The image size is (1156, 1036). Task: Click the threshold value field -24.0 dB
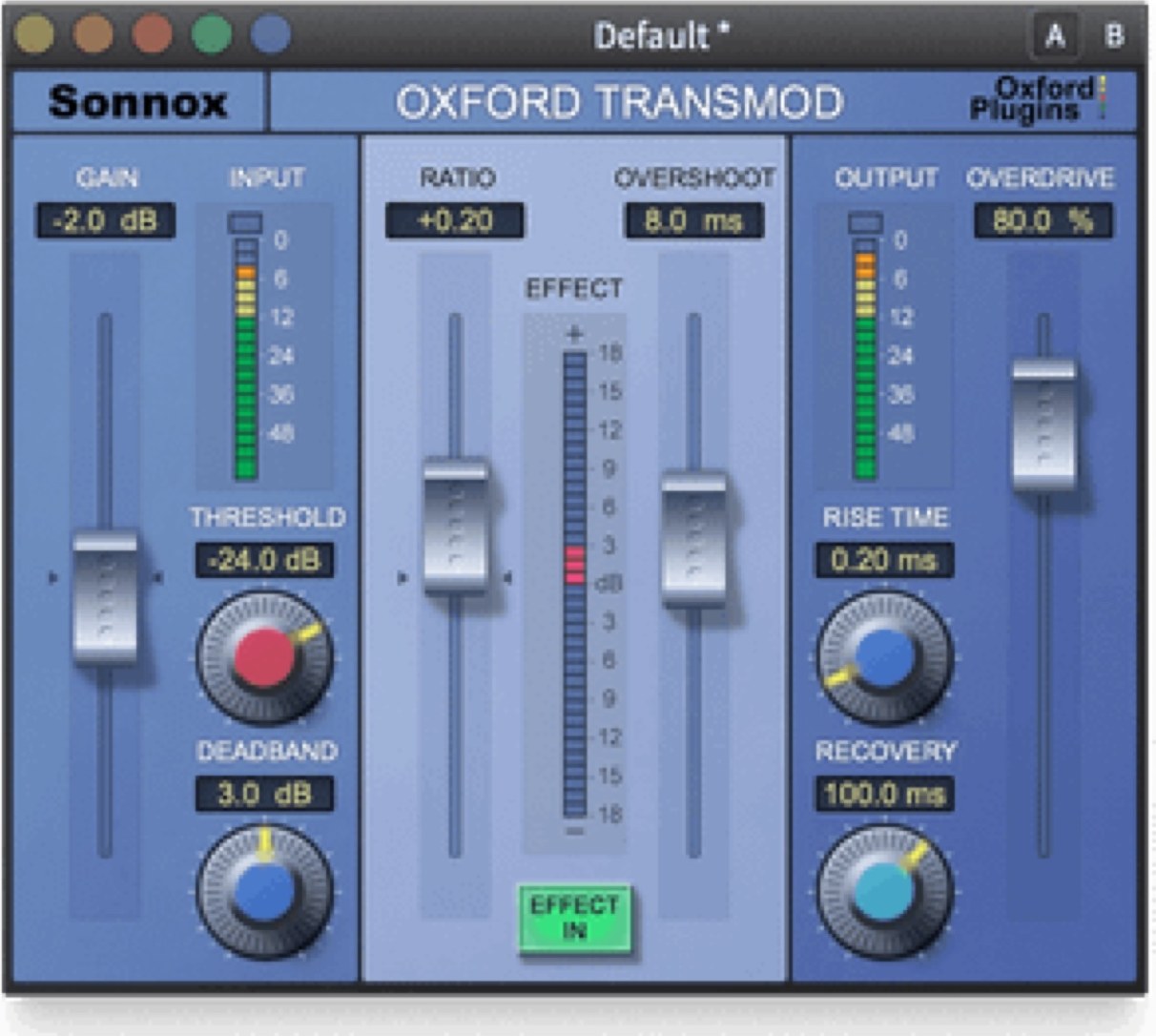point(264,560)
